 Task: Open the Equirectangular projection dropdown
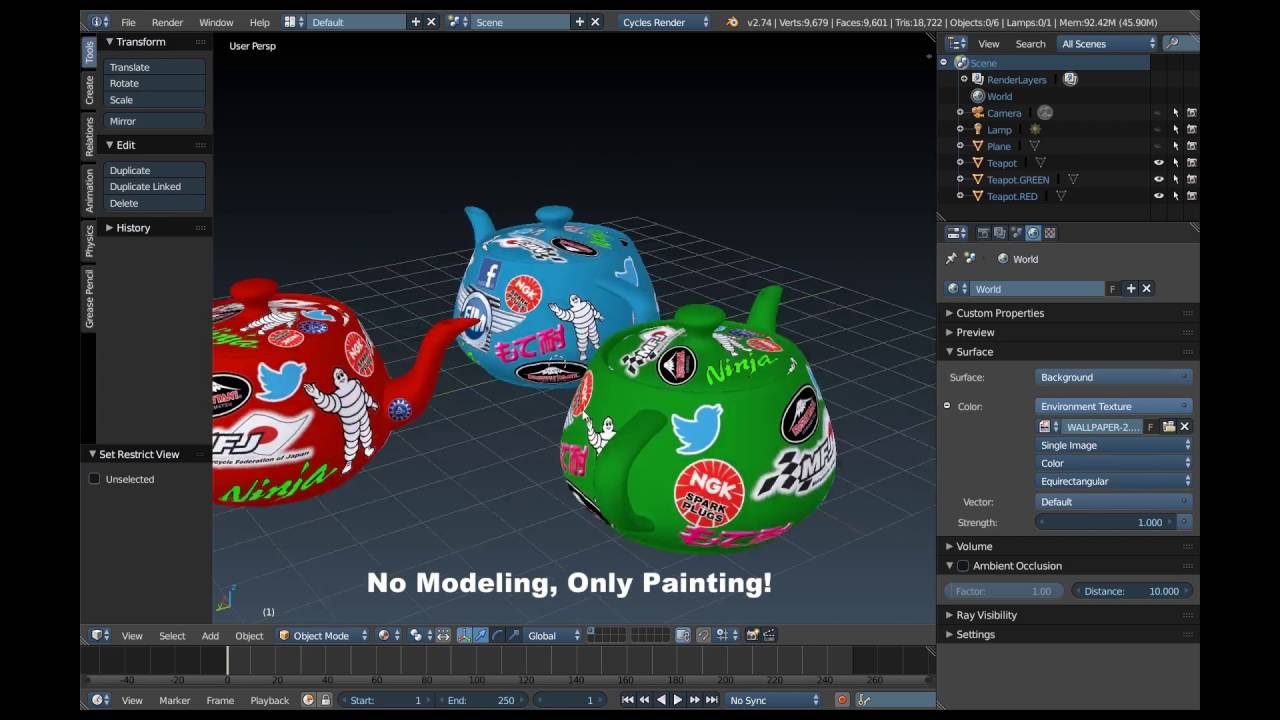point(1114,481)
